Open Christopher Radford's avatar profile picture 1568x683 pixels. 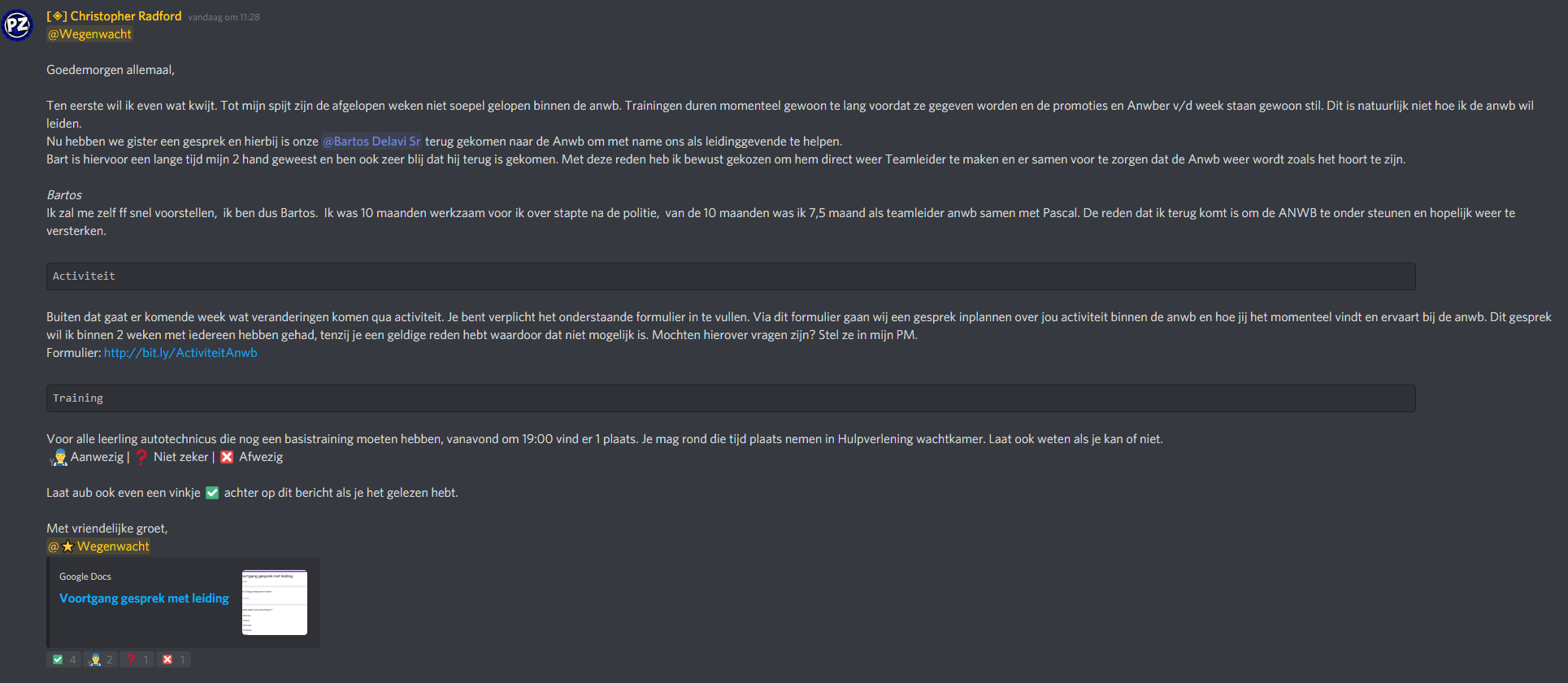point(17,25)
